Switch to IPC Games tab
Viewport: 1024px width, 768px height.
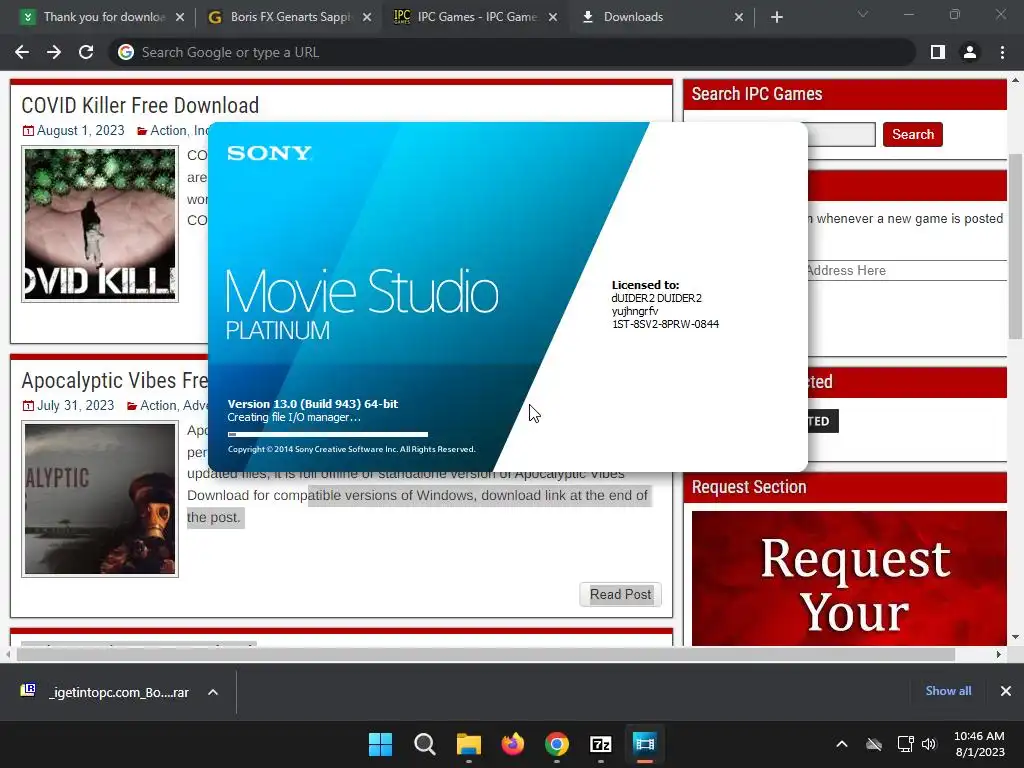click(477, 17)
